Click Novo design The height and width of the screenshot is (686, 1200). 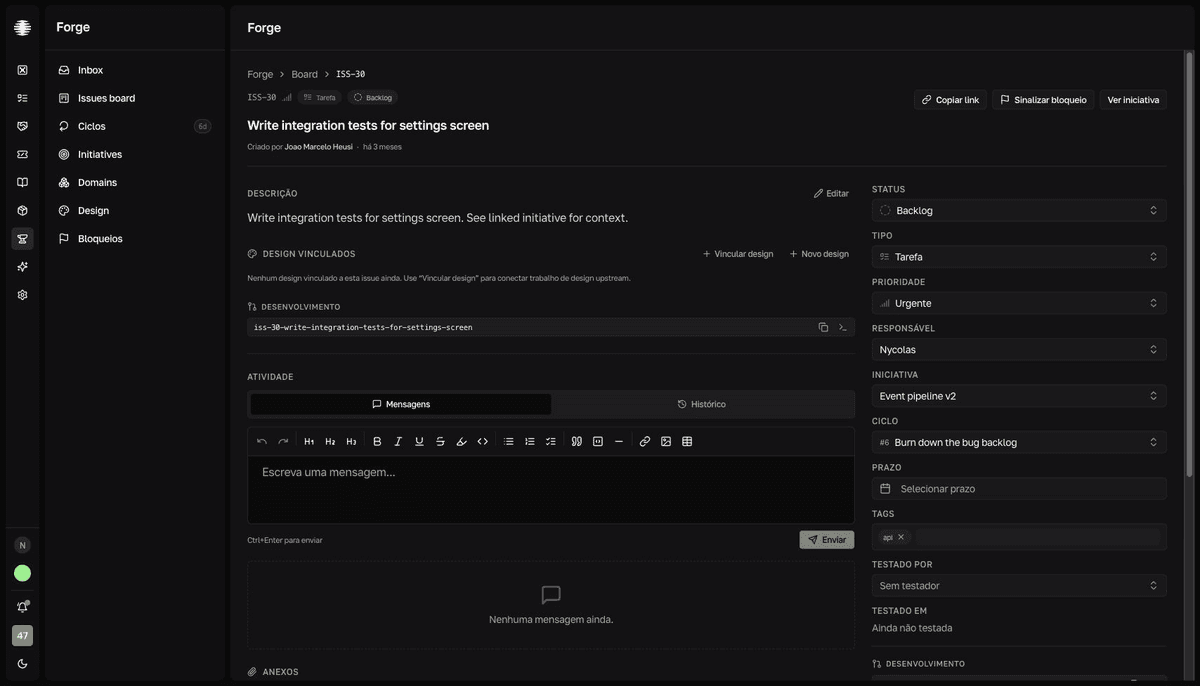(x=819, y=254)
